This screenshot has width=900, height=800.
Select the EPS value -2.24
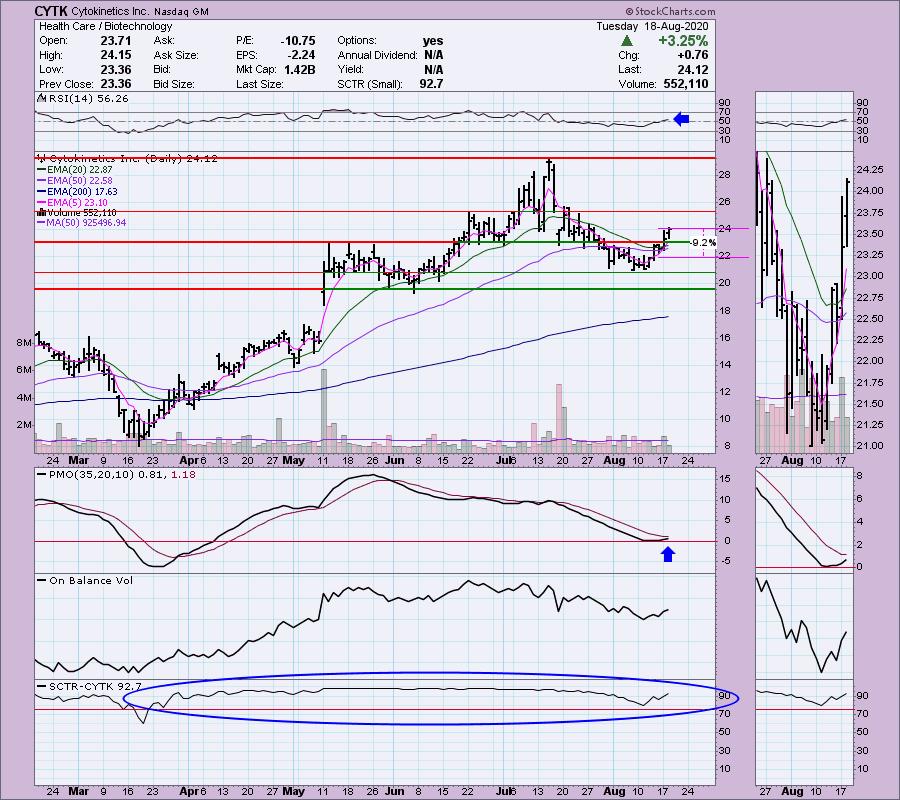[302, 55]
